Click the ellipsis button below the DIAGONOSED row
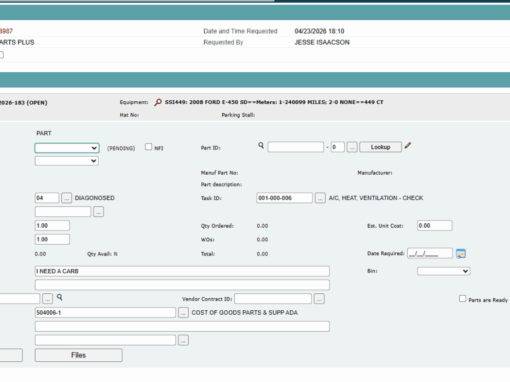 98,212
